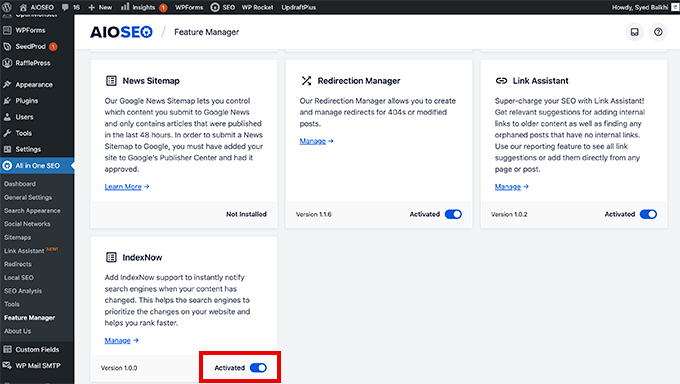This screenshot has height=384, width=680.
Task: Open the SEO admin bar menu
Action: (222, 7)
